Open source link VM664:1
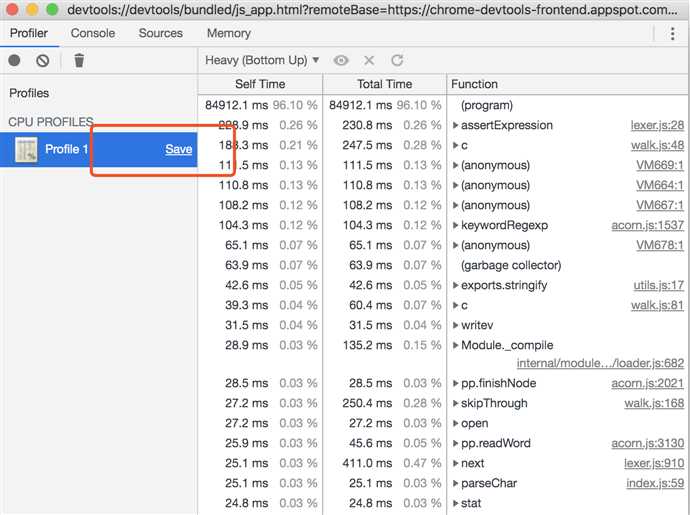Viewport: 690px width, 515px height. (660, 185)
